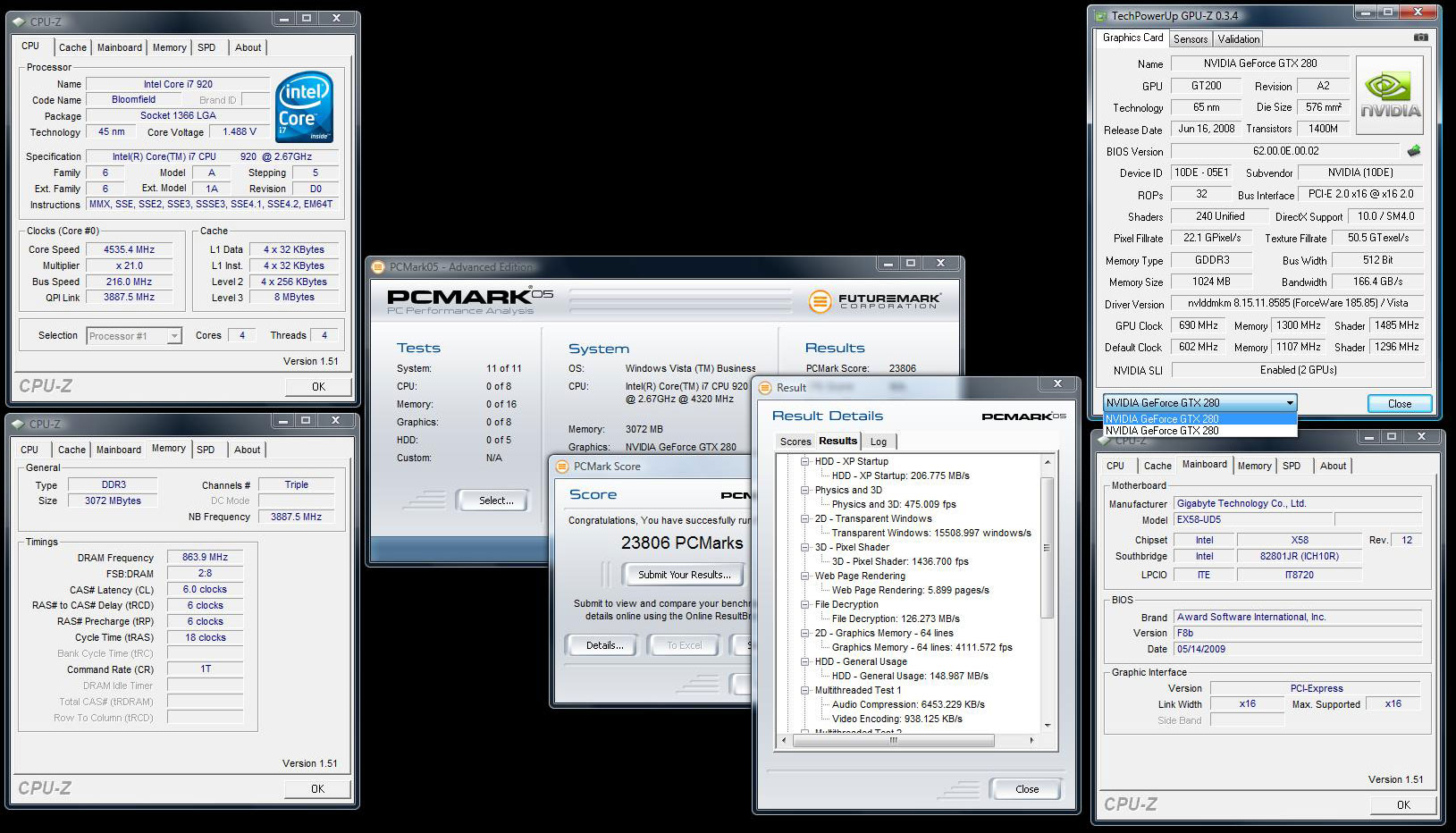The image size is (1456, 833).
Task: Click the BIOS Date 05/14/2009 field
Action: pos(1298,650)
